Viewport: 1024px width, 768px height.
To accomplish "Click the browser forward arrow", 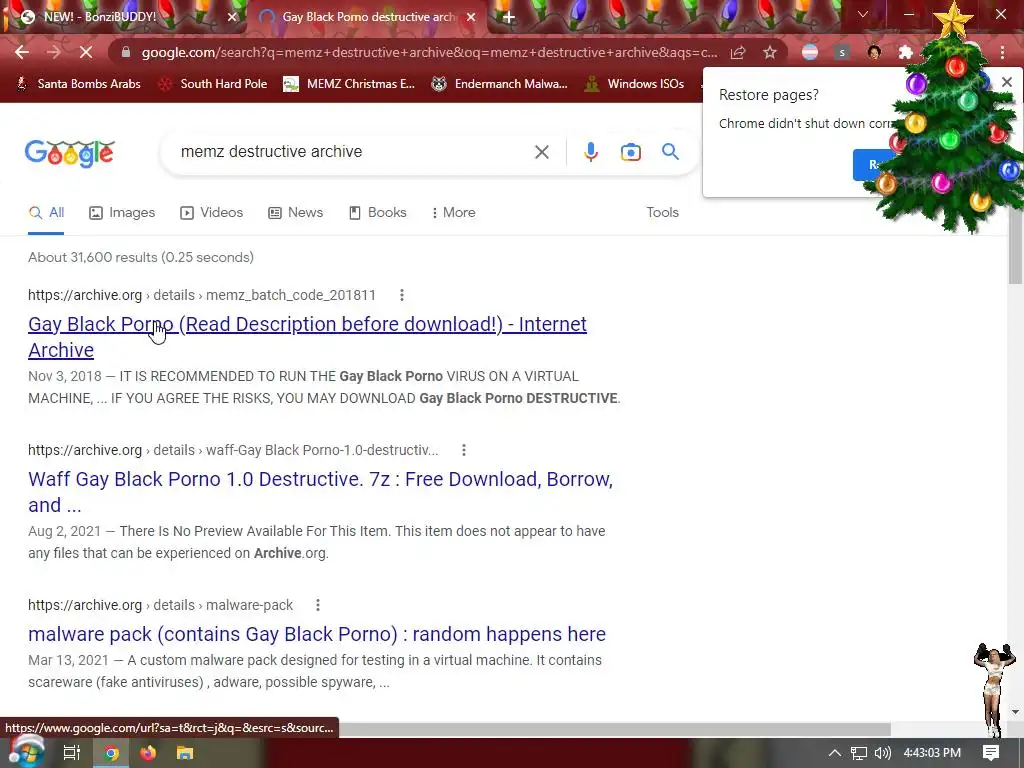I will click(54, 52).
